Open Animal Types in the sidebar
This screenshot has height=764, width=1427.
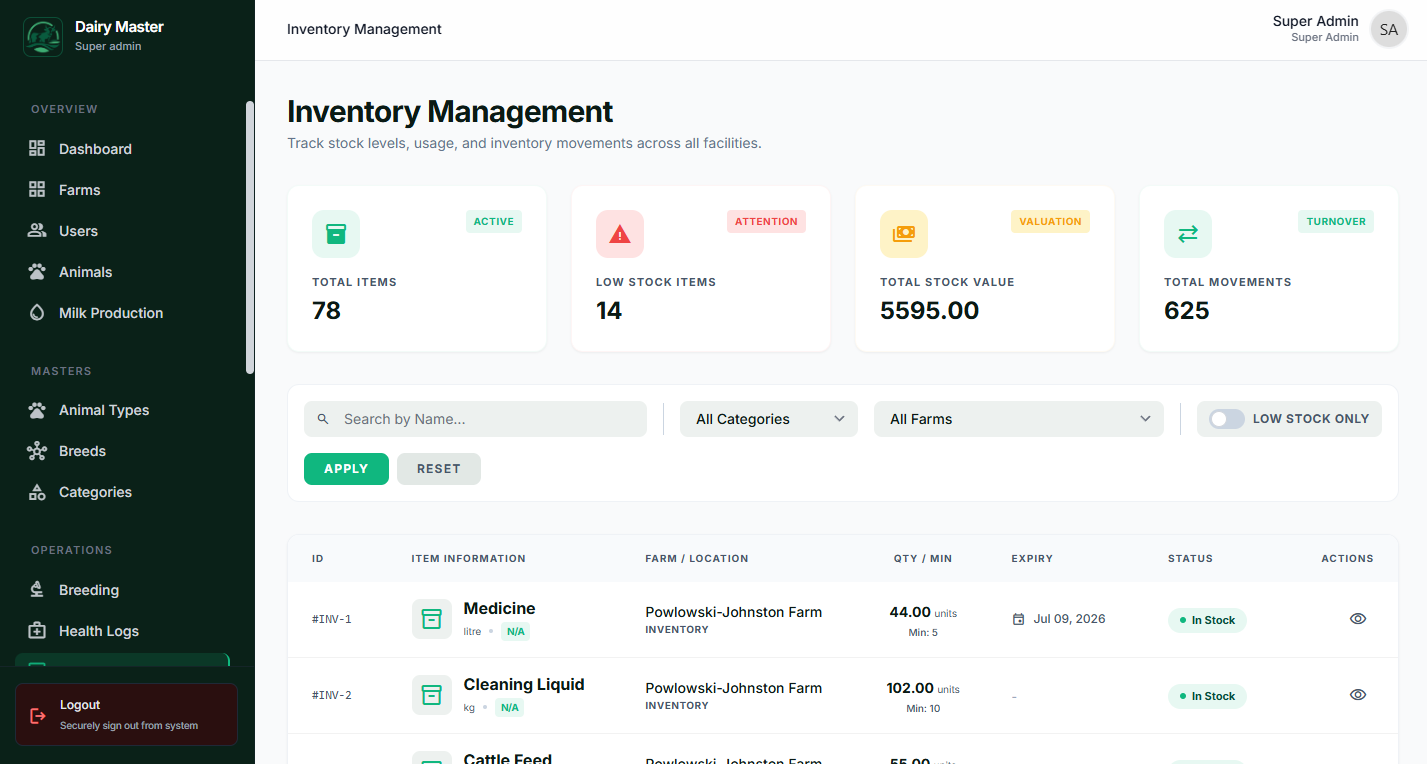(x=103, y=410)
